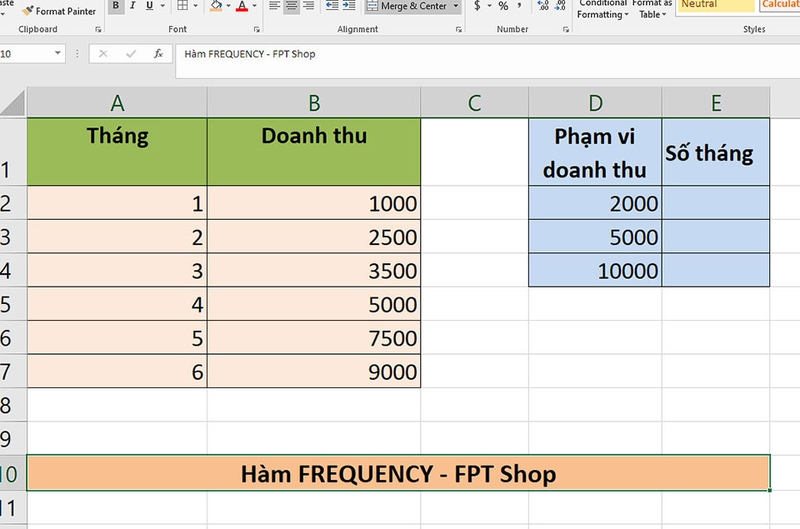Select row 8 header
Screen dimensions: 800x529
pyautogui.click(x=13, y=406)
